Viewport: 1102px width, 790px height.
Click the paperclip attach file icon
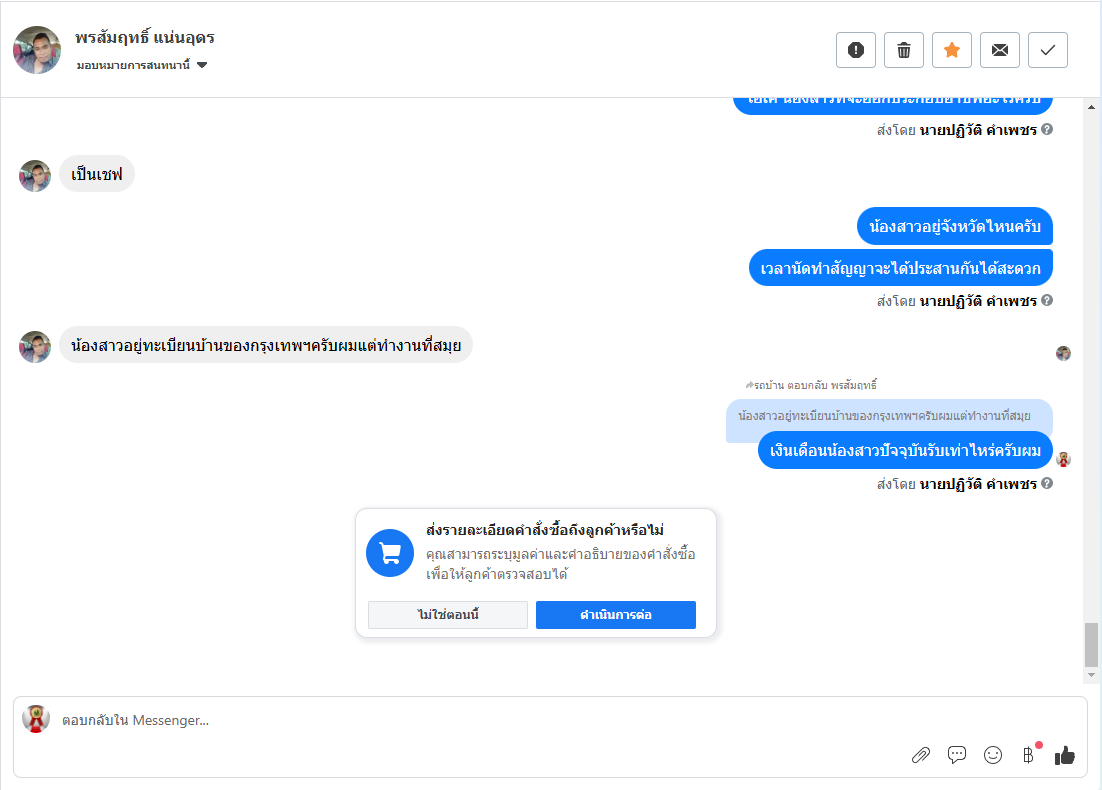click(921, 755)
